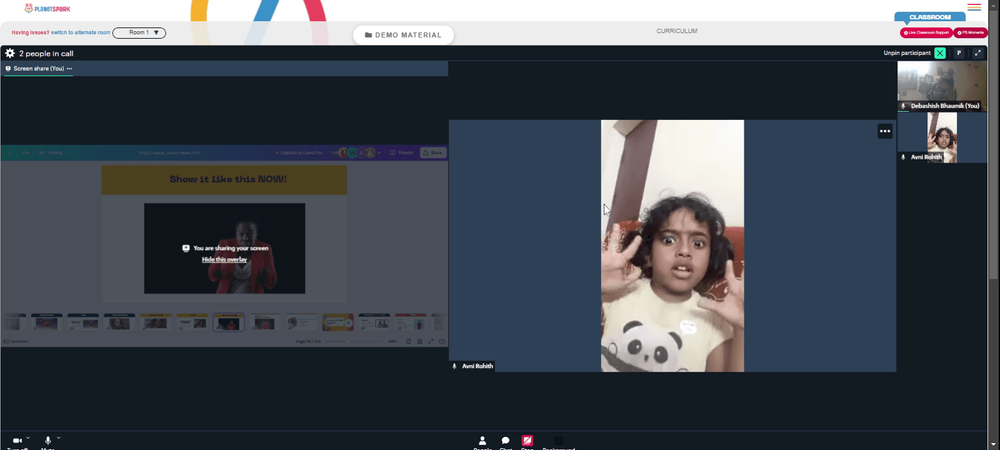Switch to the CURRICULUM tab

677,31
